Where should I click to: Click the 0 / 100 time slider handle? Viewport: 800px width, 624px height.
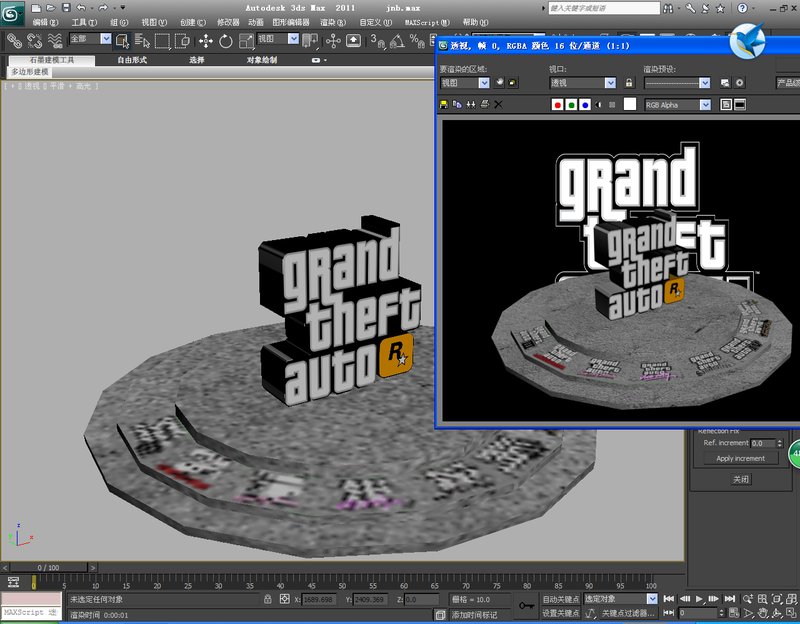(x=48, y=567)
